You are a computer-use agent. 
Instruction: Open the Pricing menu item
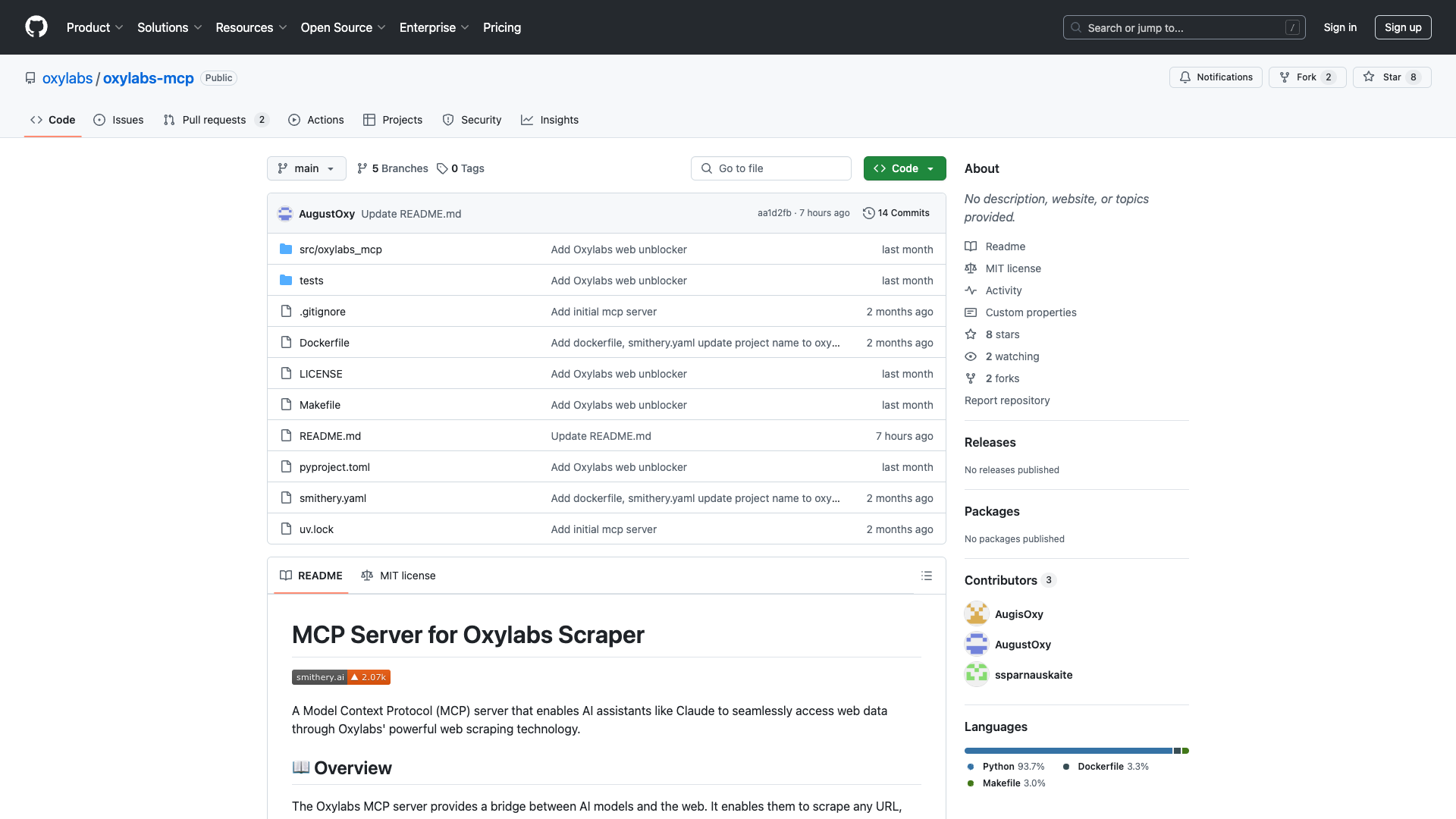click(501, 27)
